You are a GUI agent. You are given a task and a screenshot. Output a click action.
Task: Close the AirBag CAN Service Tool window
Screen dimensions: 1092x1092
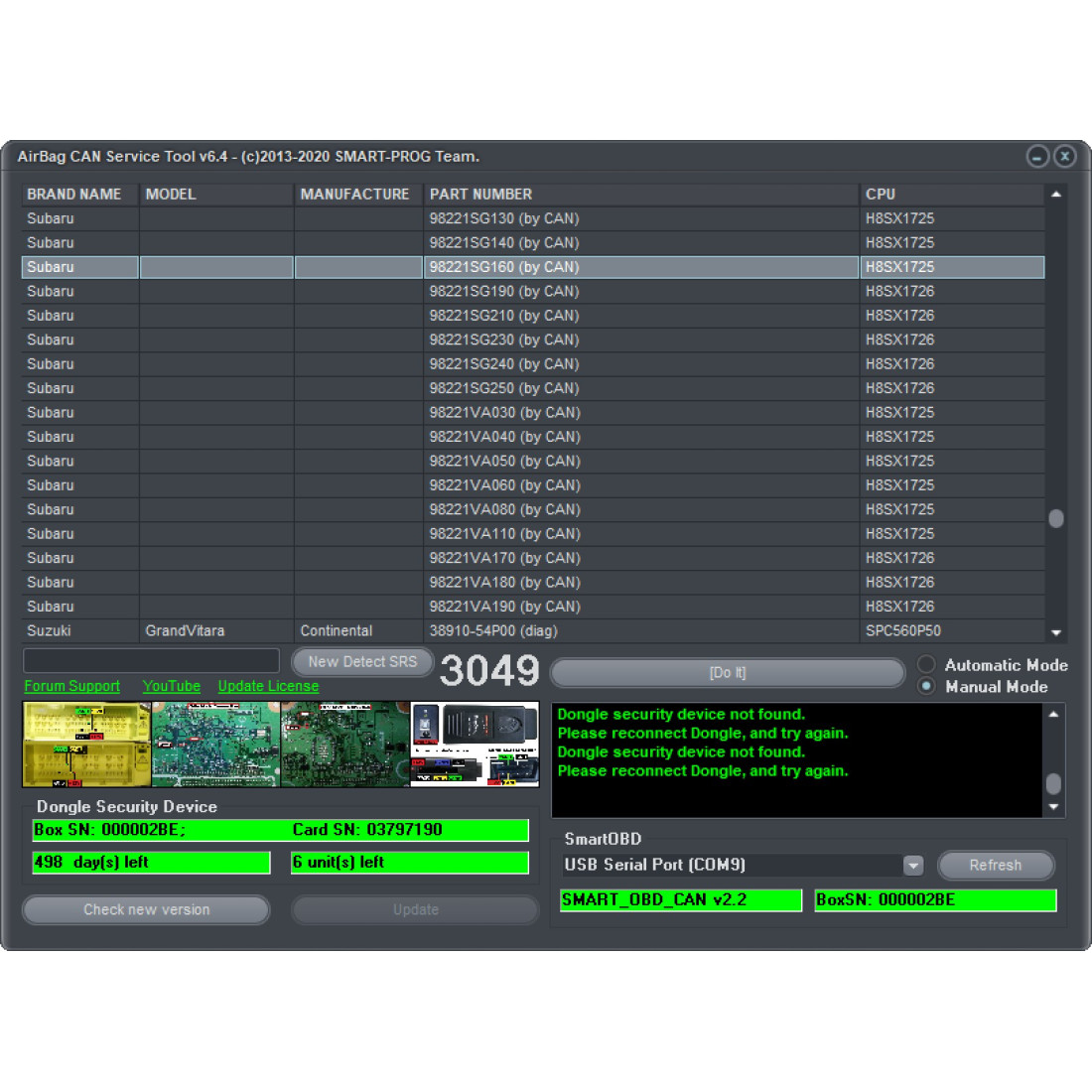[1064, 157]
